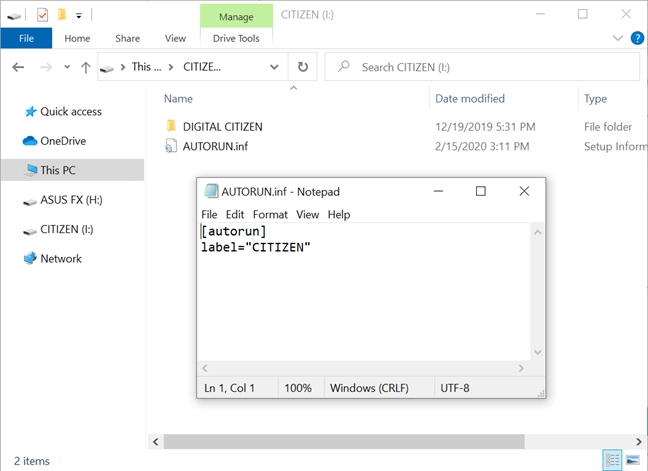Select the DIGITAL CITIZEN folder
The height and width of the screenshot is (471, 648).
click(x=222, y=126)
